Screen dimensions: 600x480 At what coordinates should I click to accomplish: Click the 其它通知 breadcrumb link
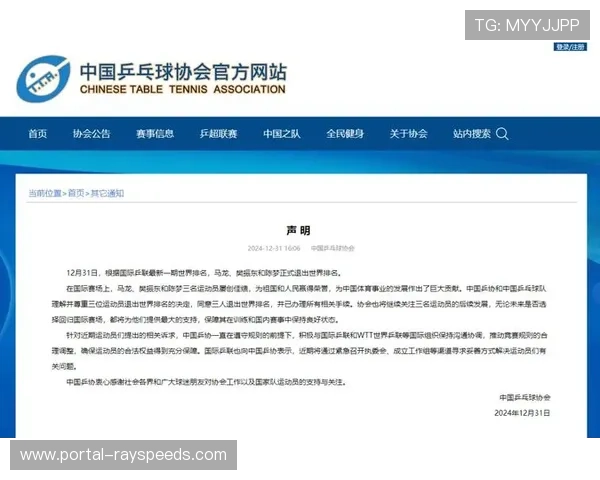click(107, 193)
